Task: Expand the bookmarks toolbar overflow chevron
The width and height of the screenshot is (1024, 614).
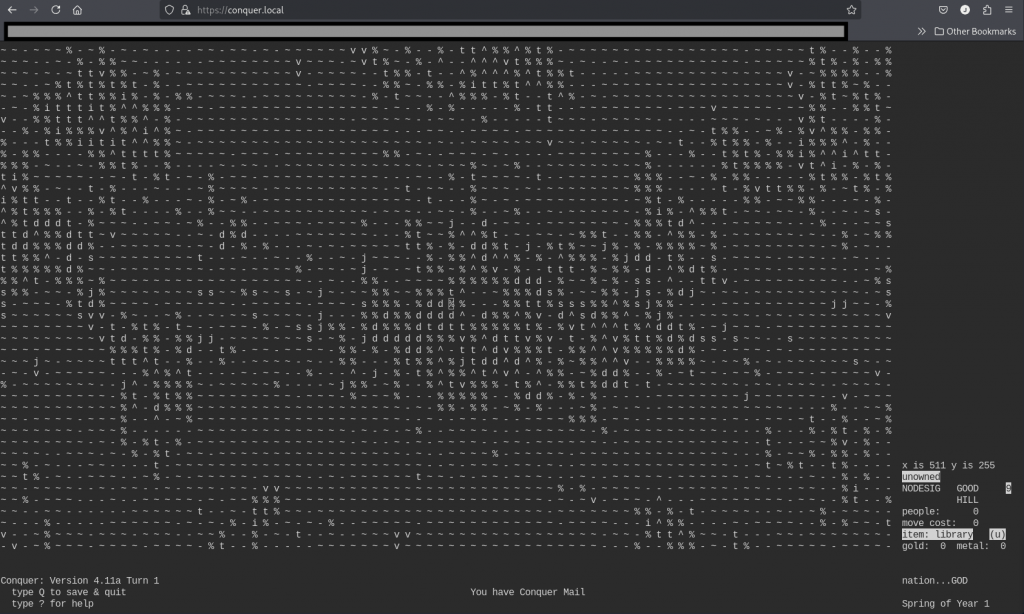Action: click(921, 31)
